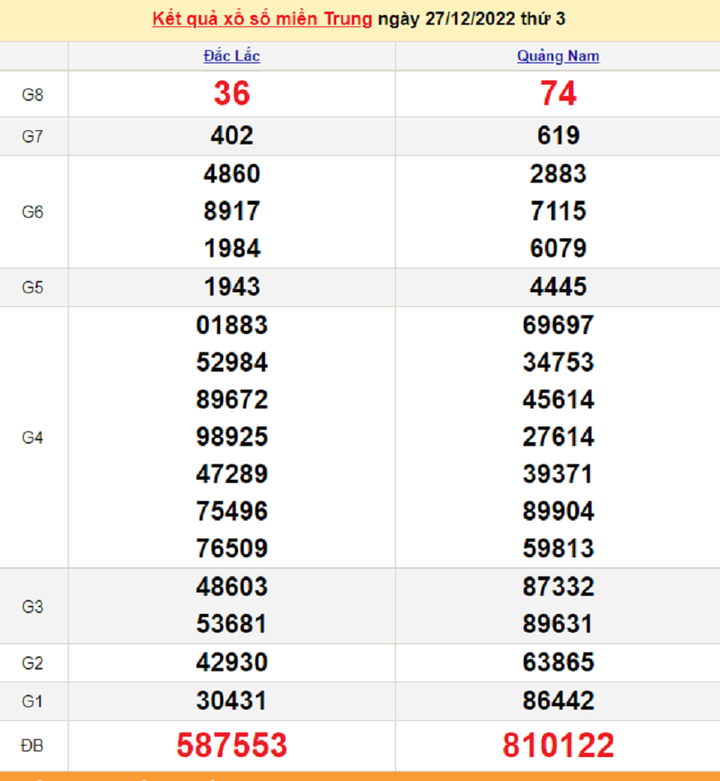
Task: Open the Đắc Lắc province link
Action: pyautogui.click(x=231, y=56)
